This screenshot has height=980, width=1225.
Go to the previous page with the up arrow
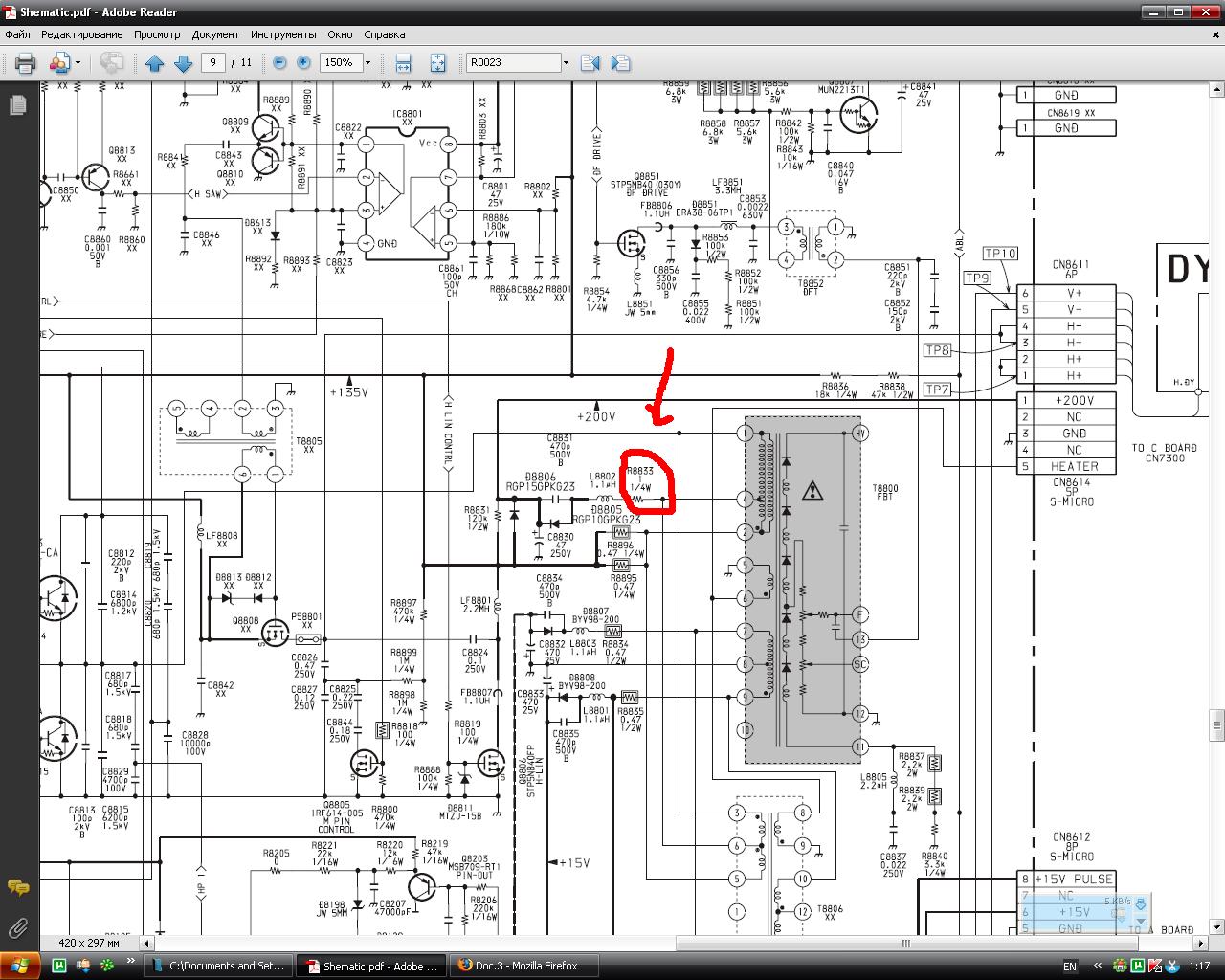(x=155, y=63)
